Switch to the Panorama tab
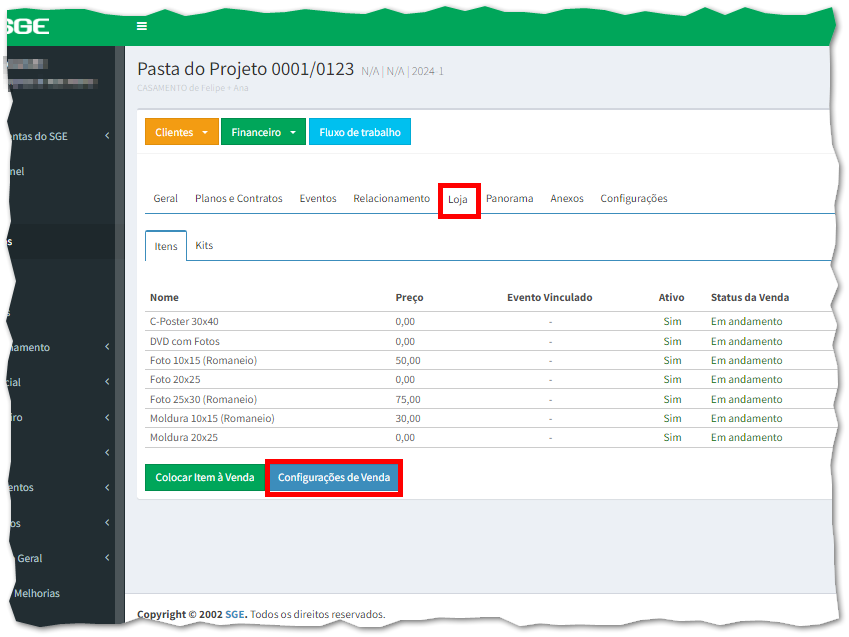This screenshot has width=849, height=637. [x=510, y=198]
